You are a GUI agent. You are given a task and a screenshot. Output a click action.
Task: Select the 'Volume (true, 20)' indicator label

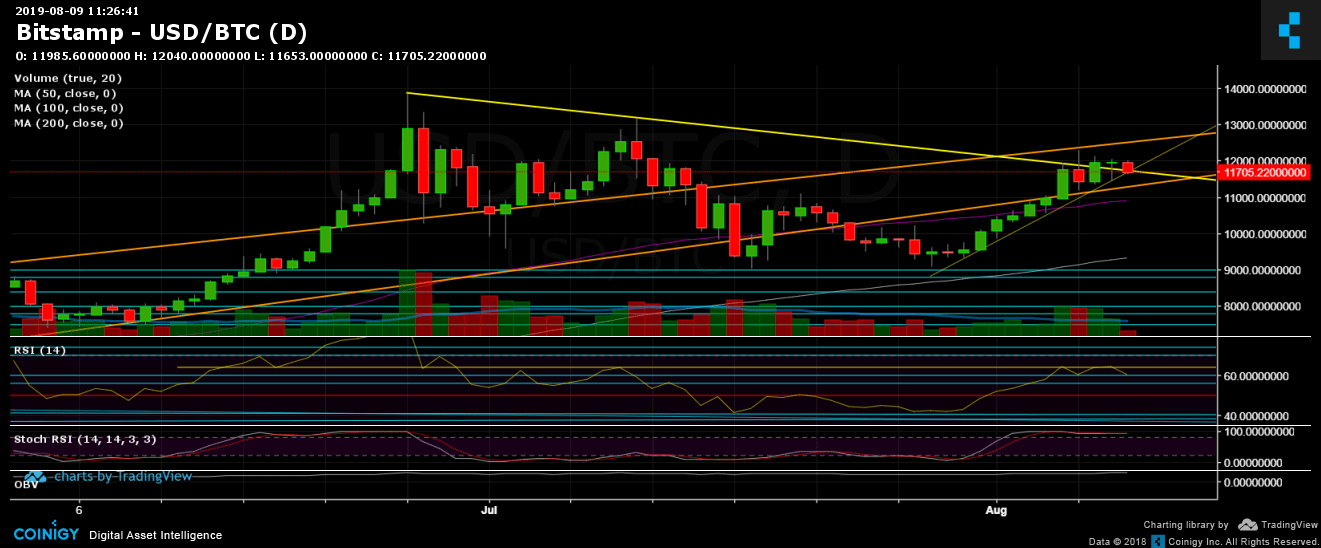[x=66, y=79]
